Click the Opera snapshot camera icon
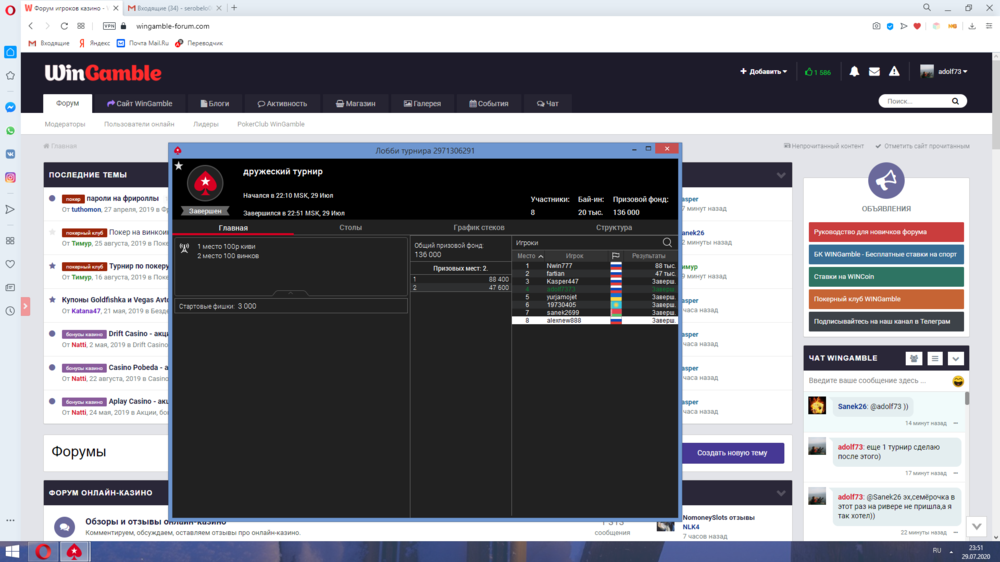1000x562 pixels. (x=876, y=26)
